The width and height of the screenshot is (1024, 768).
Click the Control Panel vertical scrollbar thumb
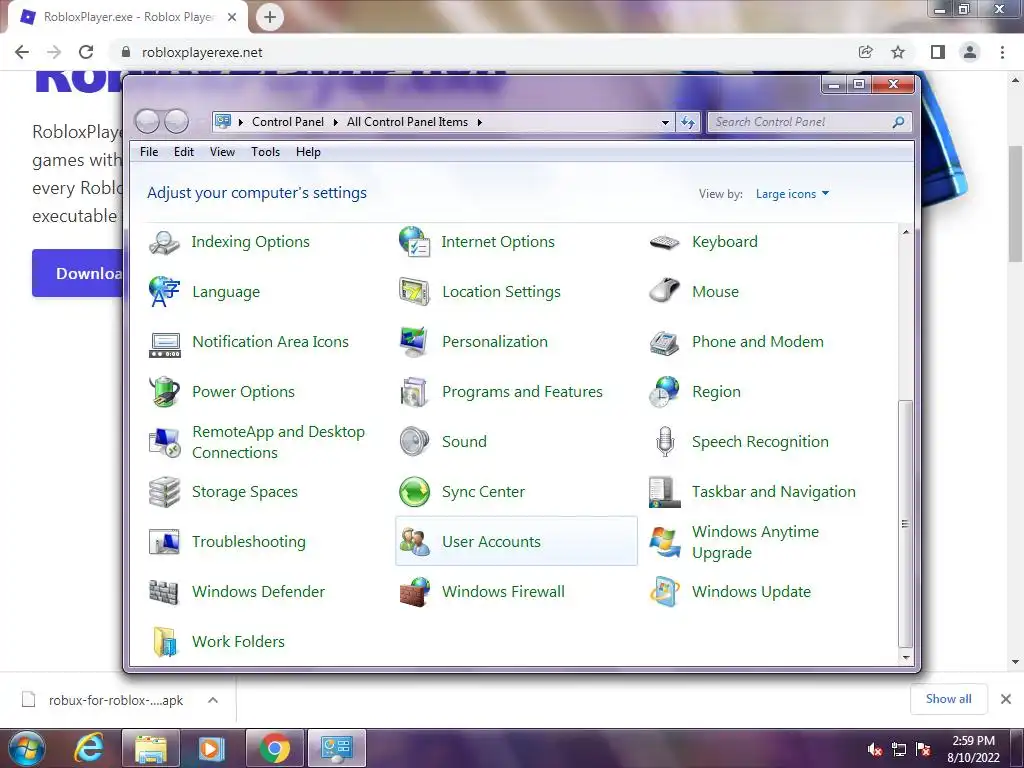(905, 523)
